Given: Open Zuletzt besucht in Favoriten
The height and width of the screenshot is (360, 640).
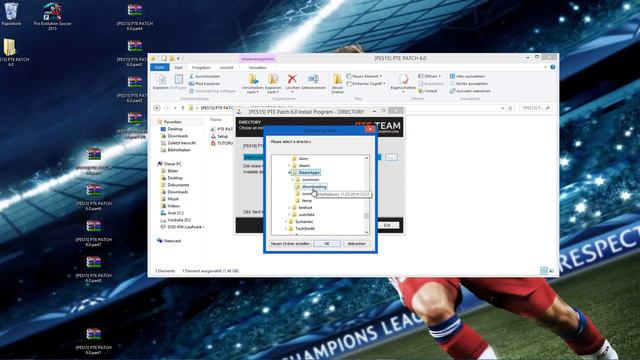Looking at the screenshot, I should click(178, 143).
